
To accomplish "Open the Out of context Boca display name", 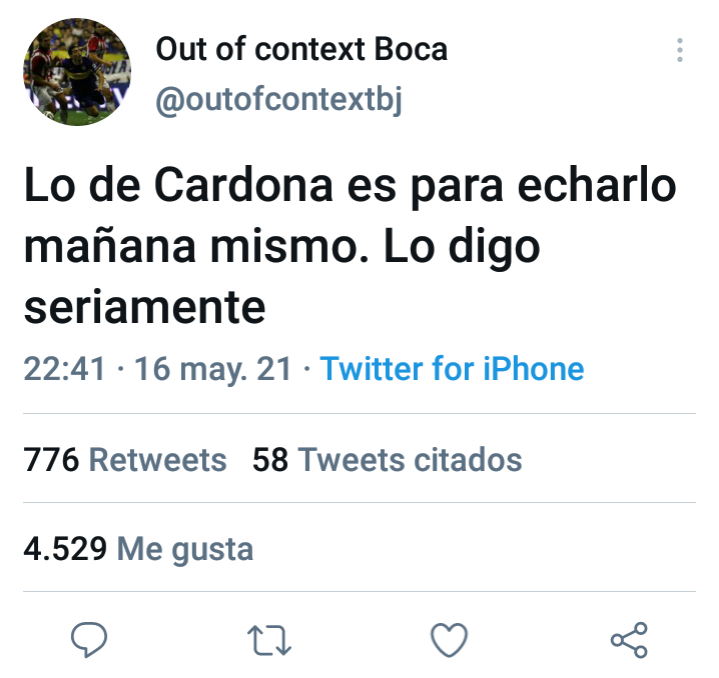I will pyautogui.click(x=301, y=49).
